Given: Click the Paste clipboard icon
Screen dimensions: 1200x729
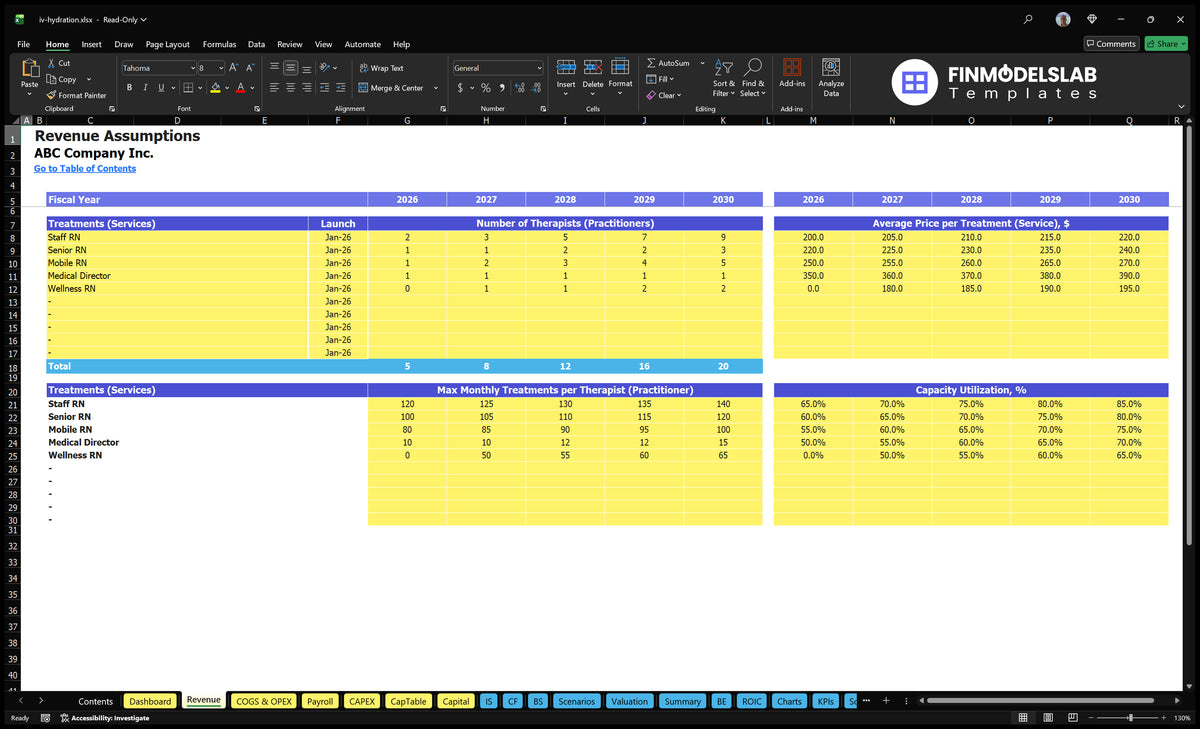Looking at the screenshot, I should (30, 69).
